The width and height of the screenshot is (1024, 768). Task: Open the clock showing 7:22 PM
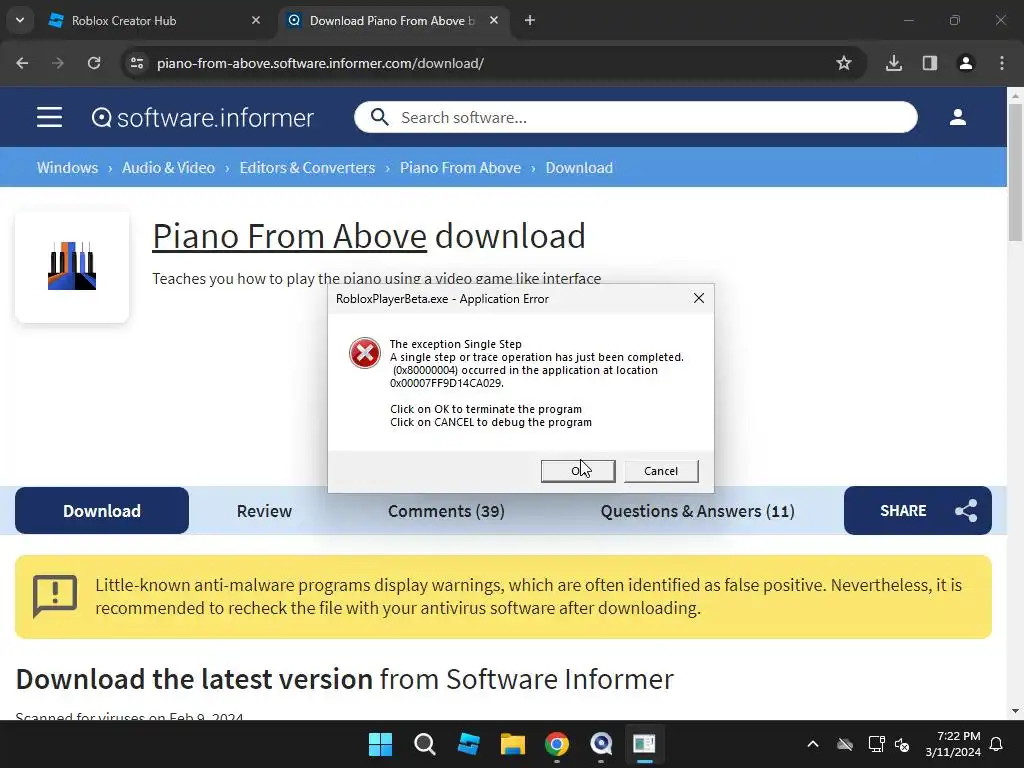click(953, 744)
